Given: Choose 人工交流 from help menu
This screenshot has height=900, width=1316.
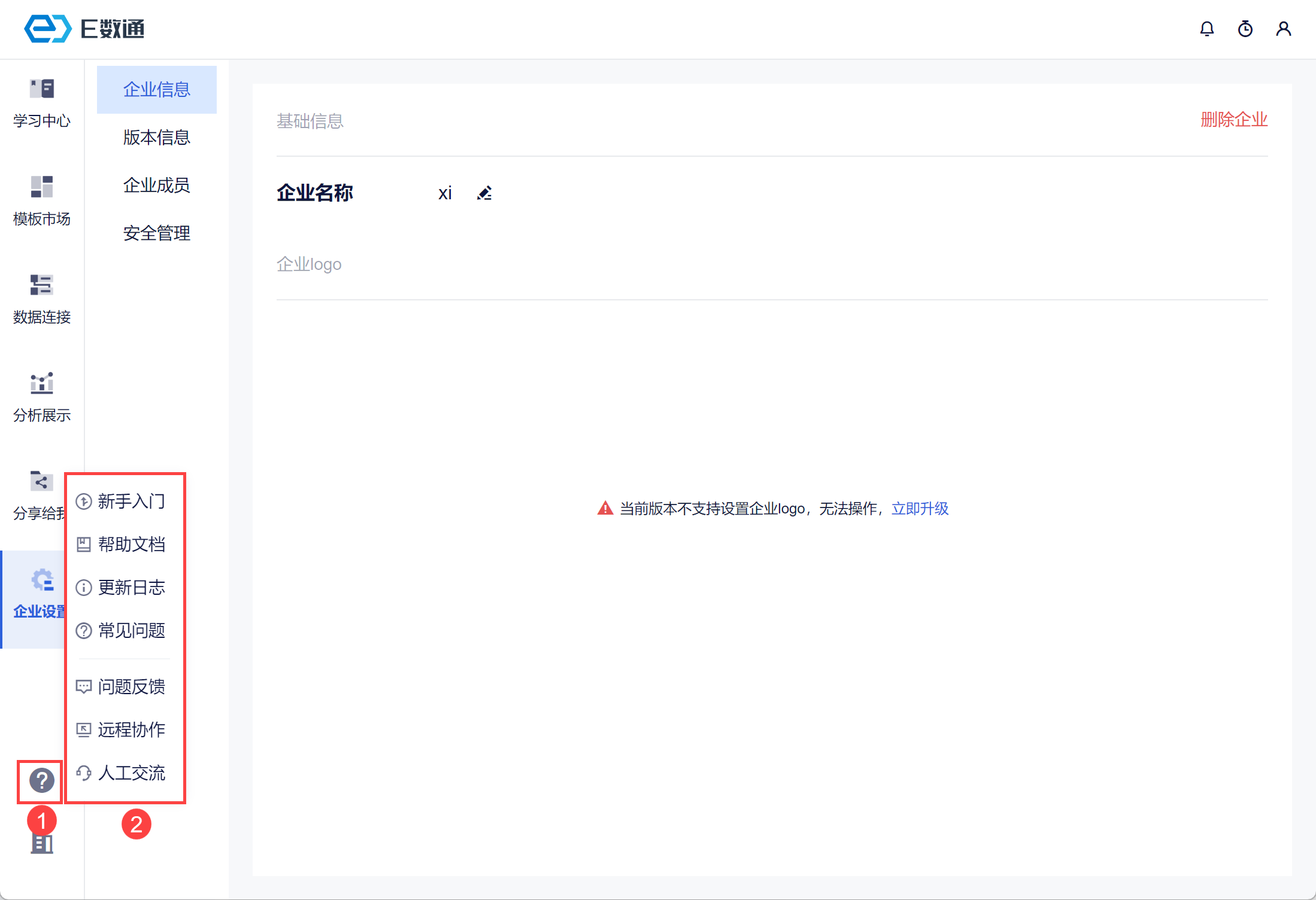Looking at the screenshot, I should click(x=131, y=773).
